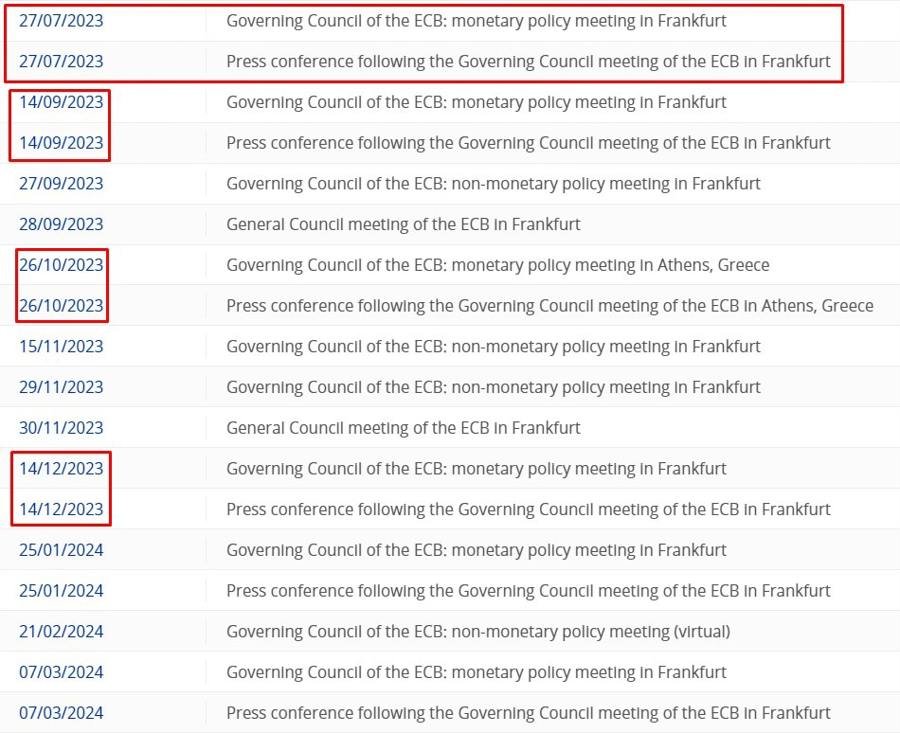Click the 21/02/2024 date link
The width and height of the screenshot is (900, 733).
[x=61, y=632]
